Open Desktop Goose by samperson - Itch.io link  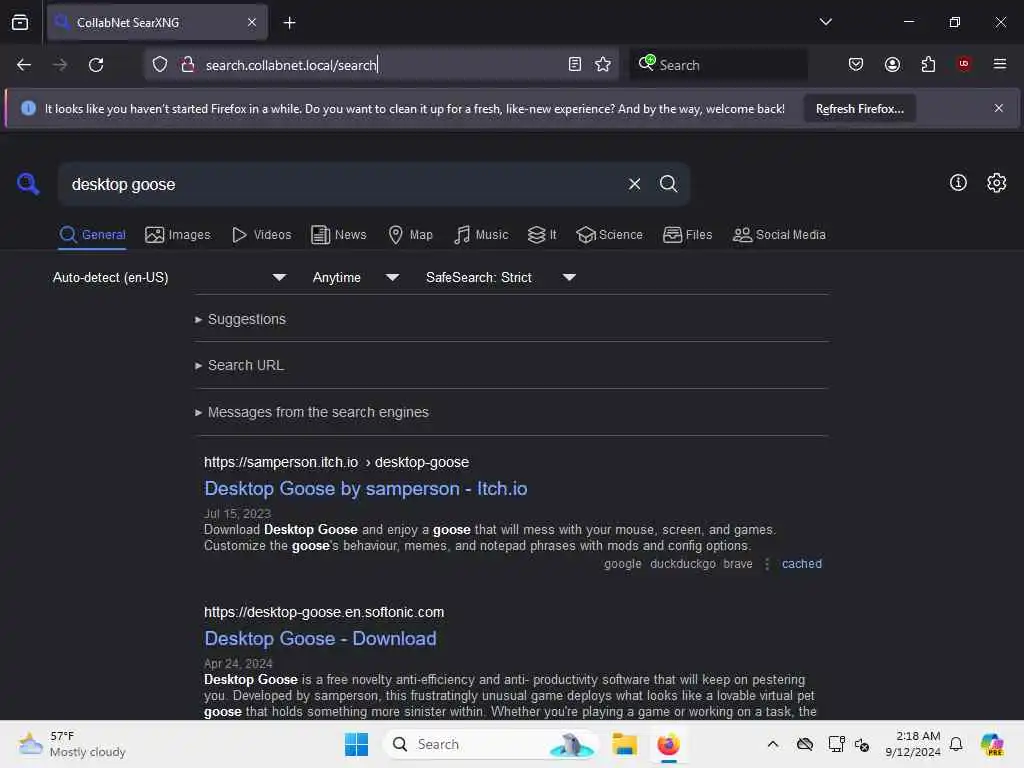point(366,488)
